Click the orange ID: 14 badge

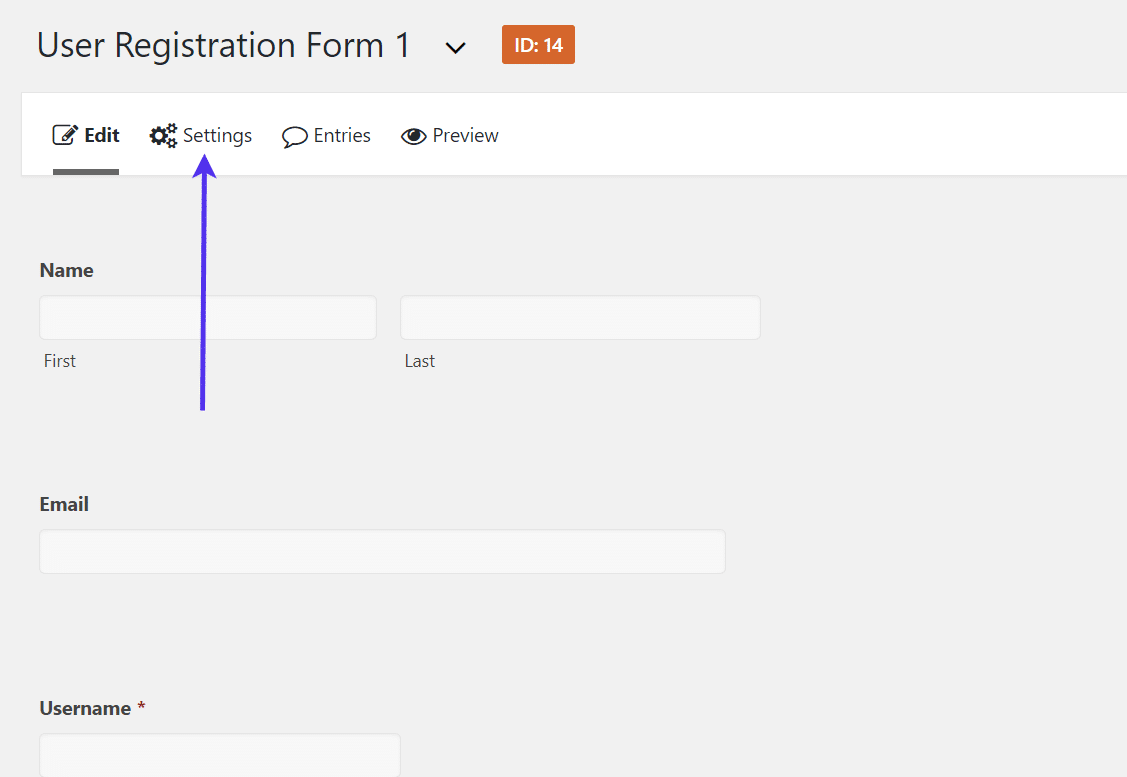tap(538, 44)
